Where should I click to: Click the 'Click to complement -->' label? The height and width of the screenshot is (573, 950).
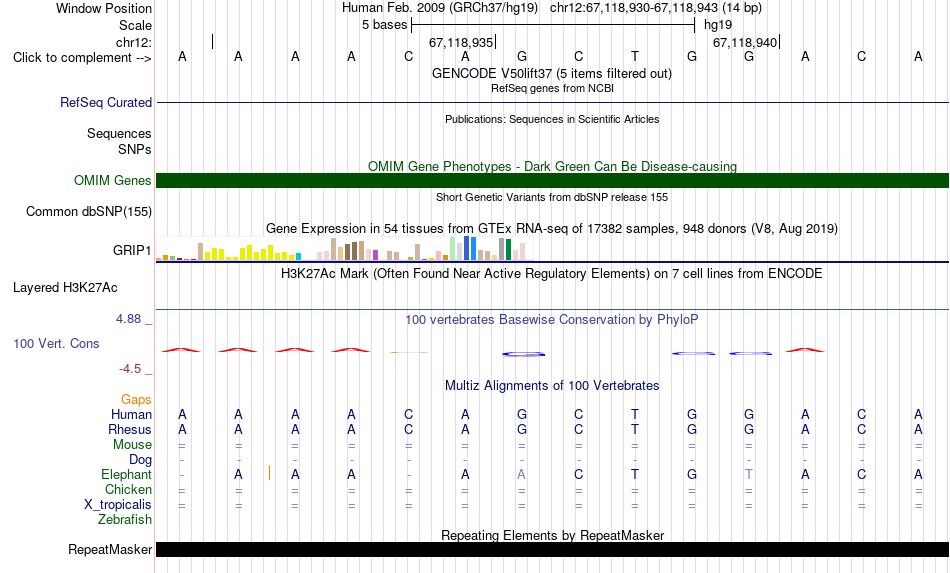pyautogui.click(x=82, y=58)
